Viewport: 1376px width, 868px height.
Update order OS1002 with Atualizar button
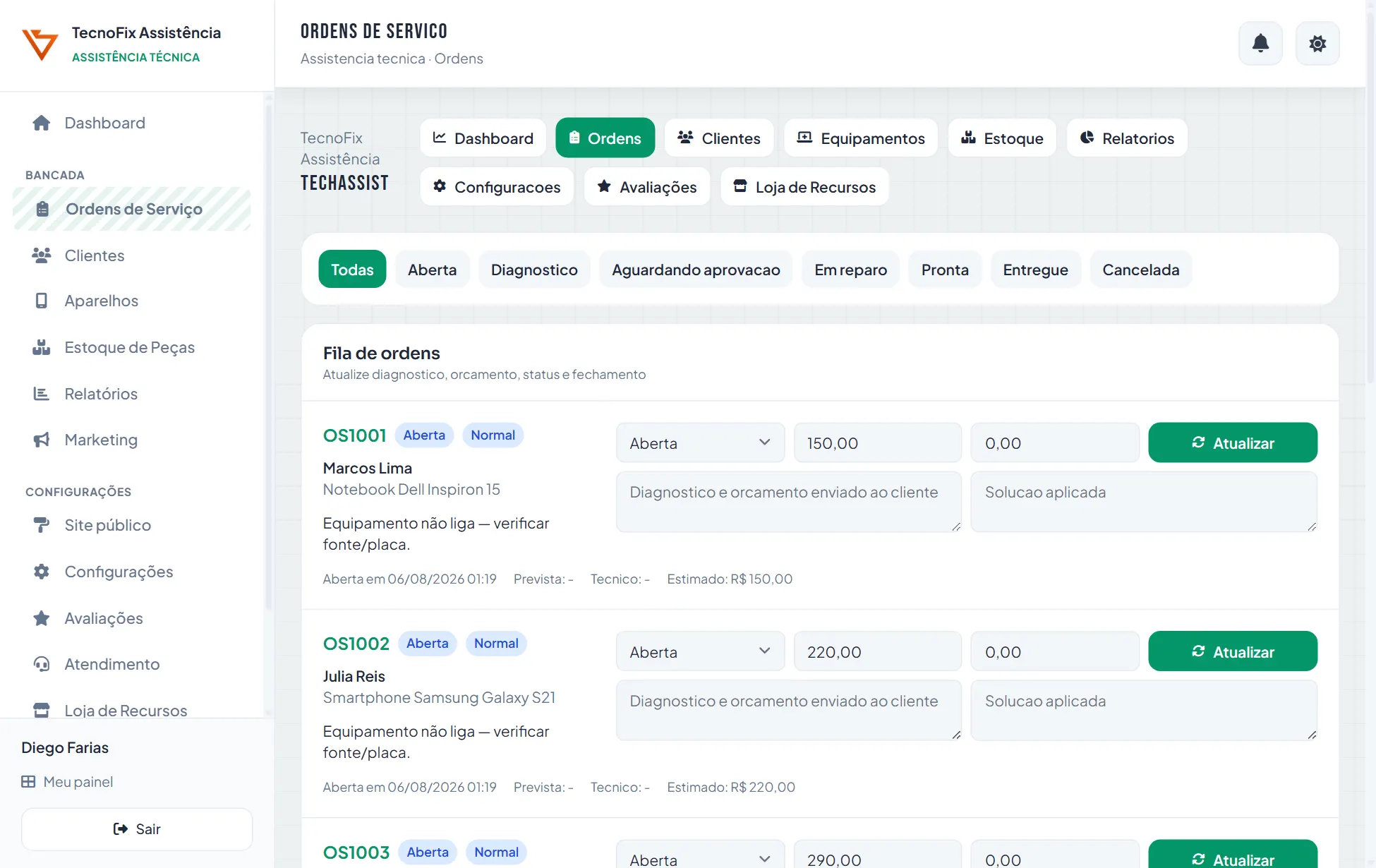1233,651
